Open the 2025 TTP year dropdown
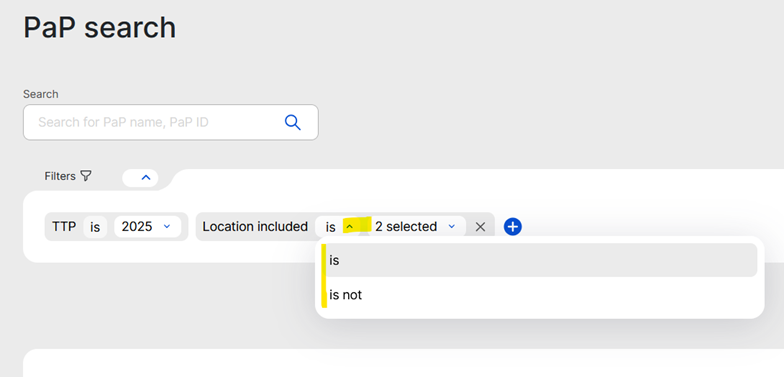Screen dimensions: 784x377 click(148, 227)
